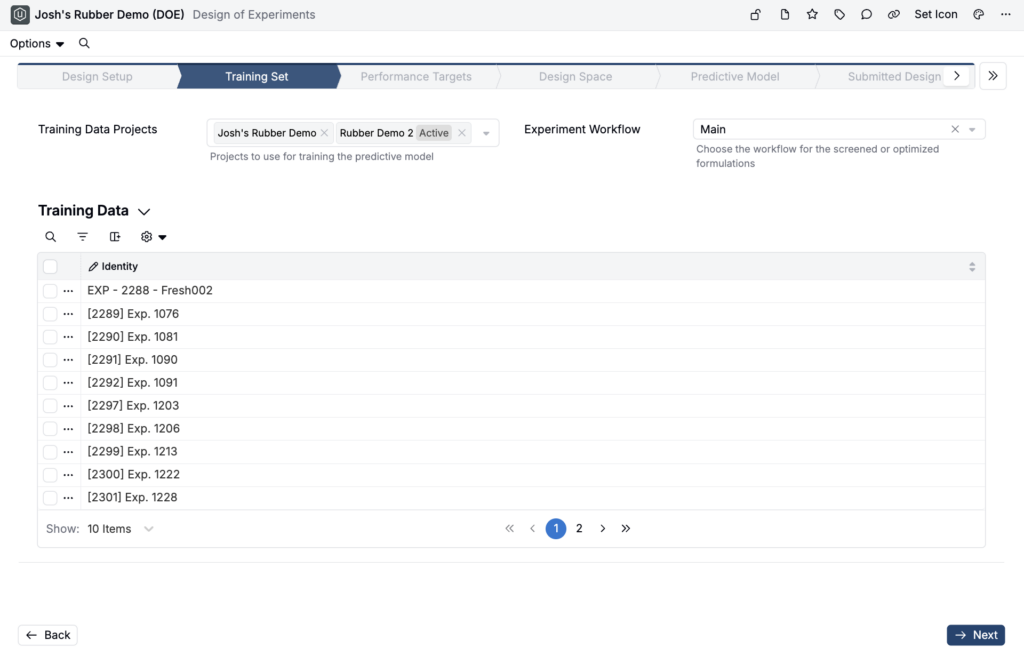Screen dimensions: 1024x672
Task: Click the Back button
Action: click(x=48, y=635)
